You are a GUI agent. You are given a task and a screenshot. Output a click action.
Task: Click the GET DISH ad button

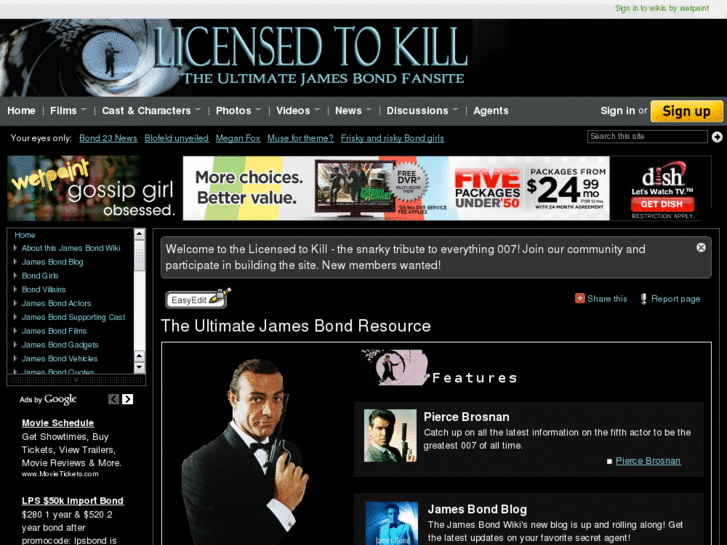coord(662,204)
